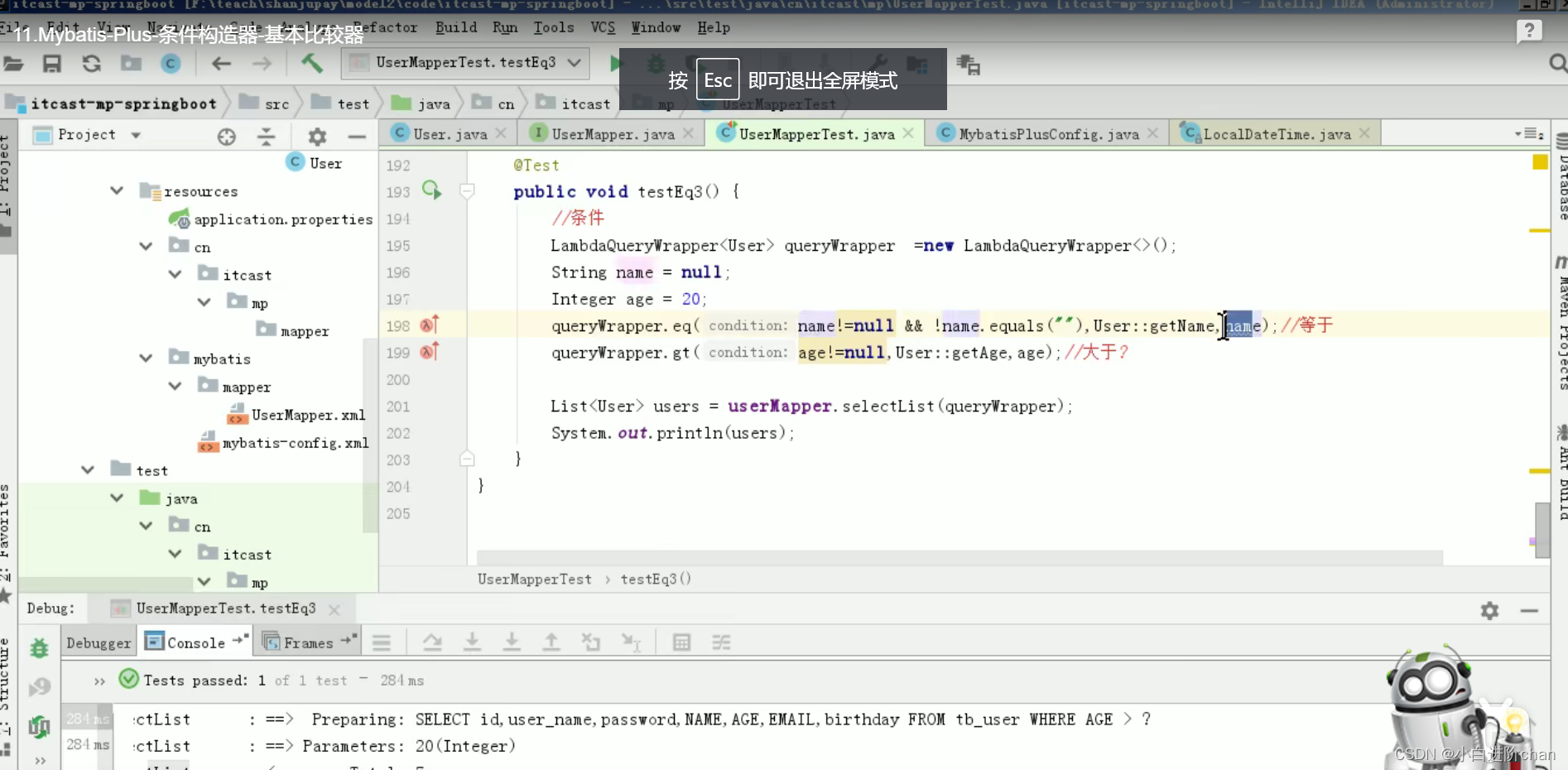Image resolution: width=1568 pixels, height=770 pixels.
Task: Click the locate target icon in Project panel
Action: click(x=226, y=137)
